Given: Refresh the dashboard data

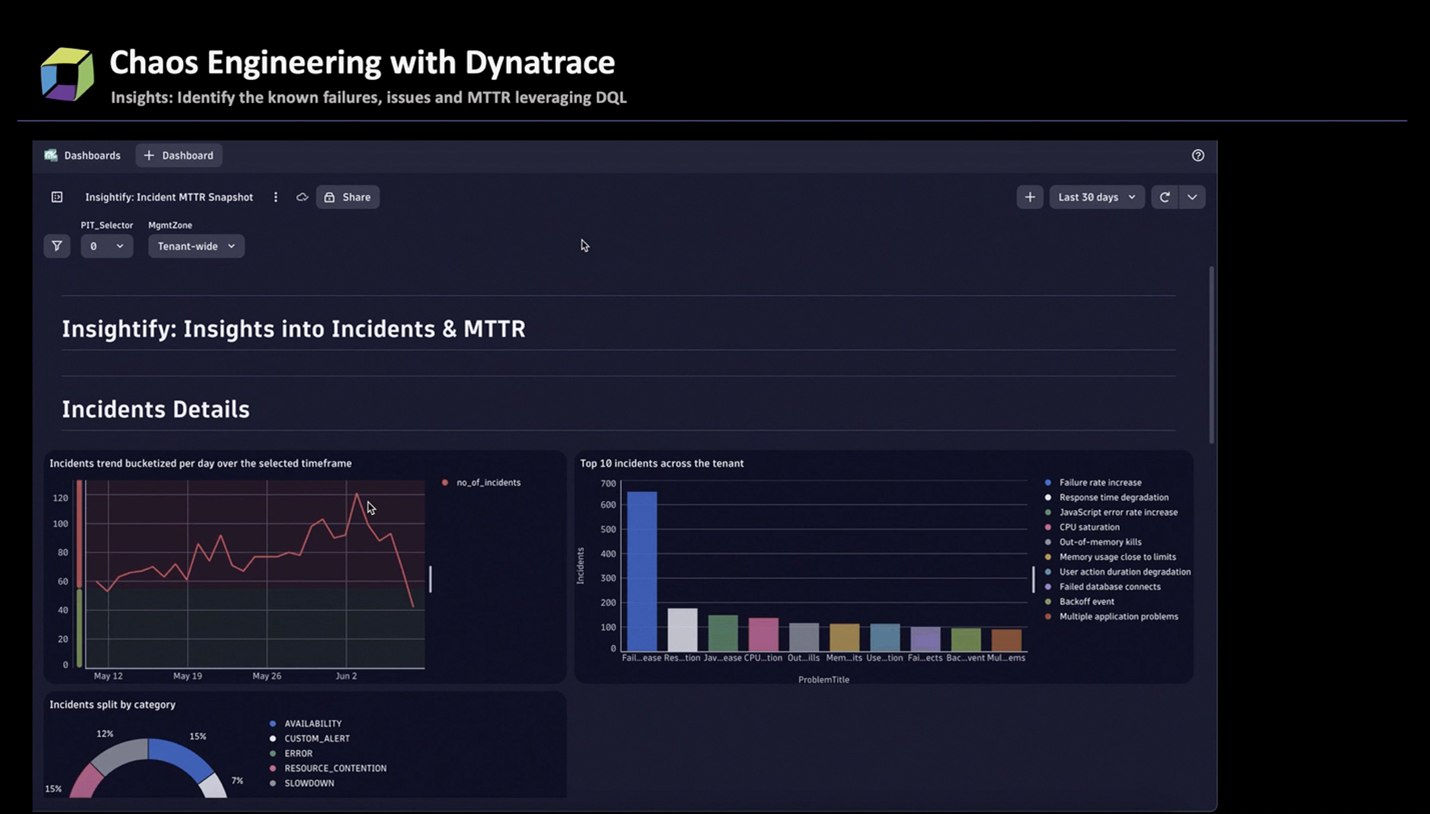Looking at the screenshot, I should (1164, 197).
